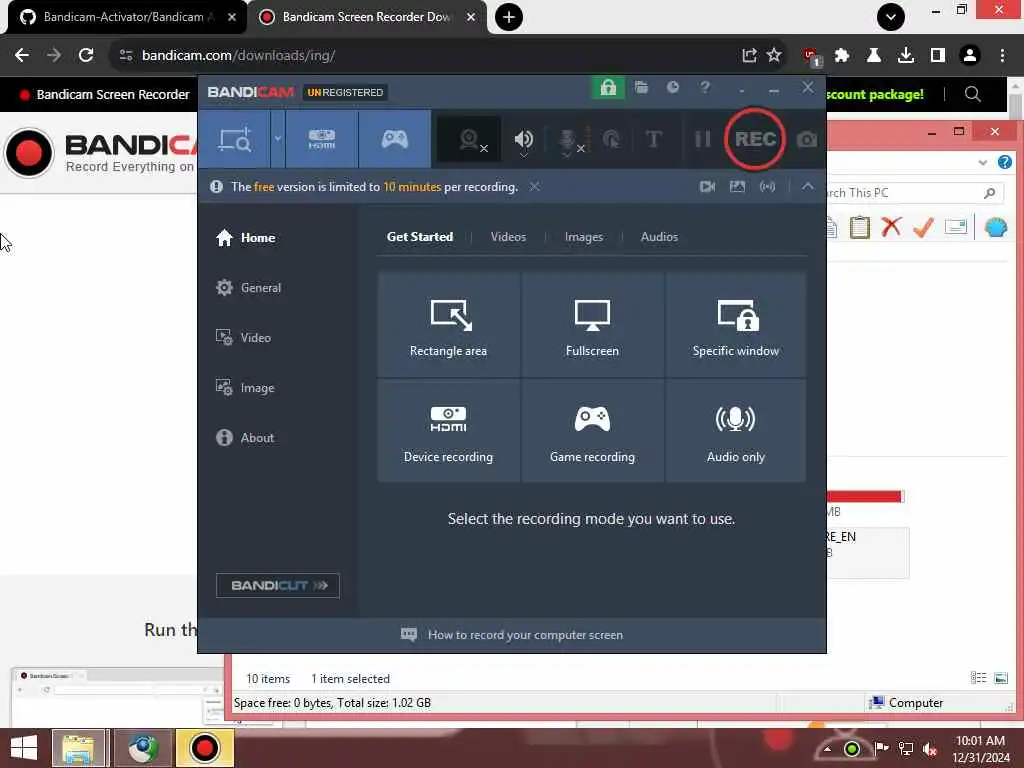
Task: Select game recording mode gamepad in toolbar
Action: pos(395,139)
